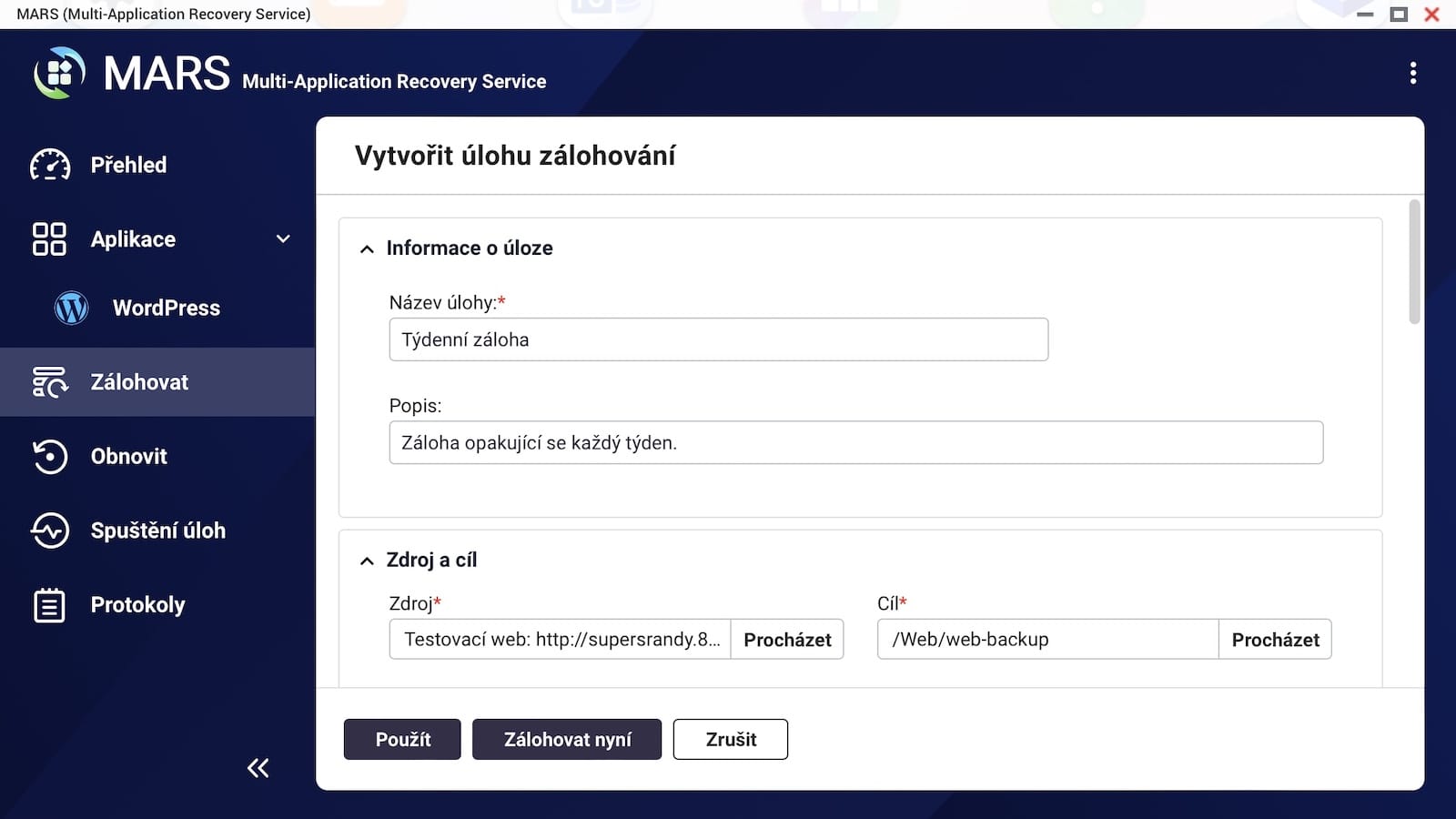Image resolution: width=1456 pixels, height=819 pixels.
Task: Click the Zrušit button
Action: (x=730, y=739)
